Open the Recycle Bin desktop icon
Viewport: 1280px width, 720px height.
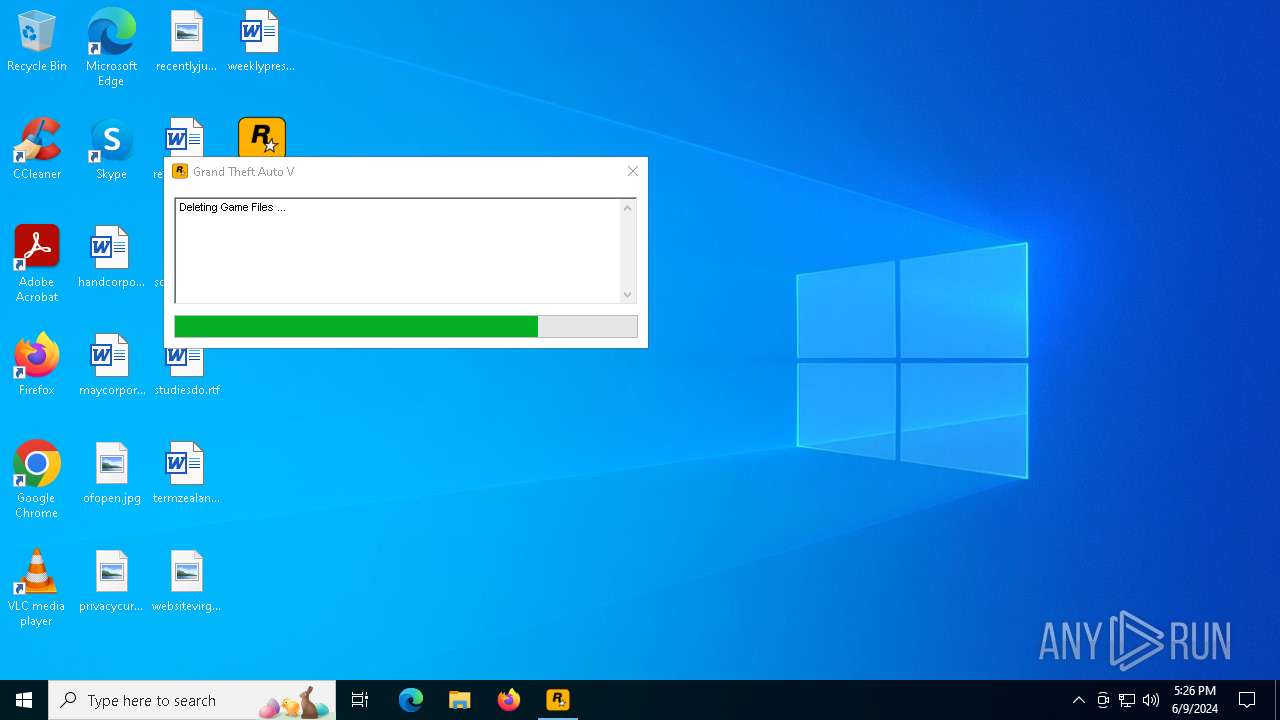37,42
